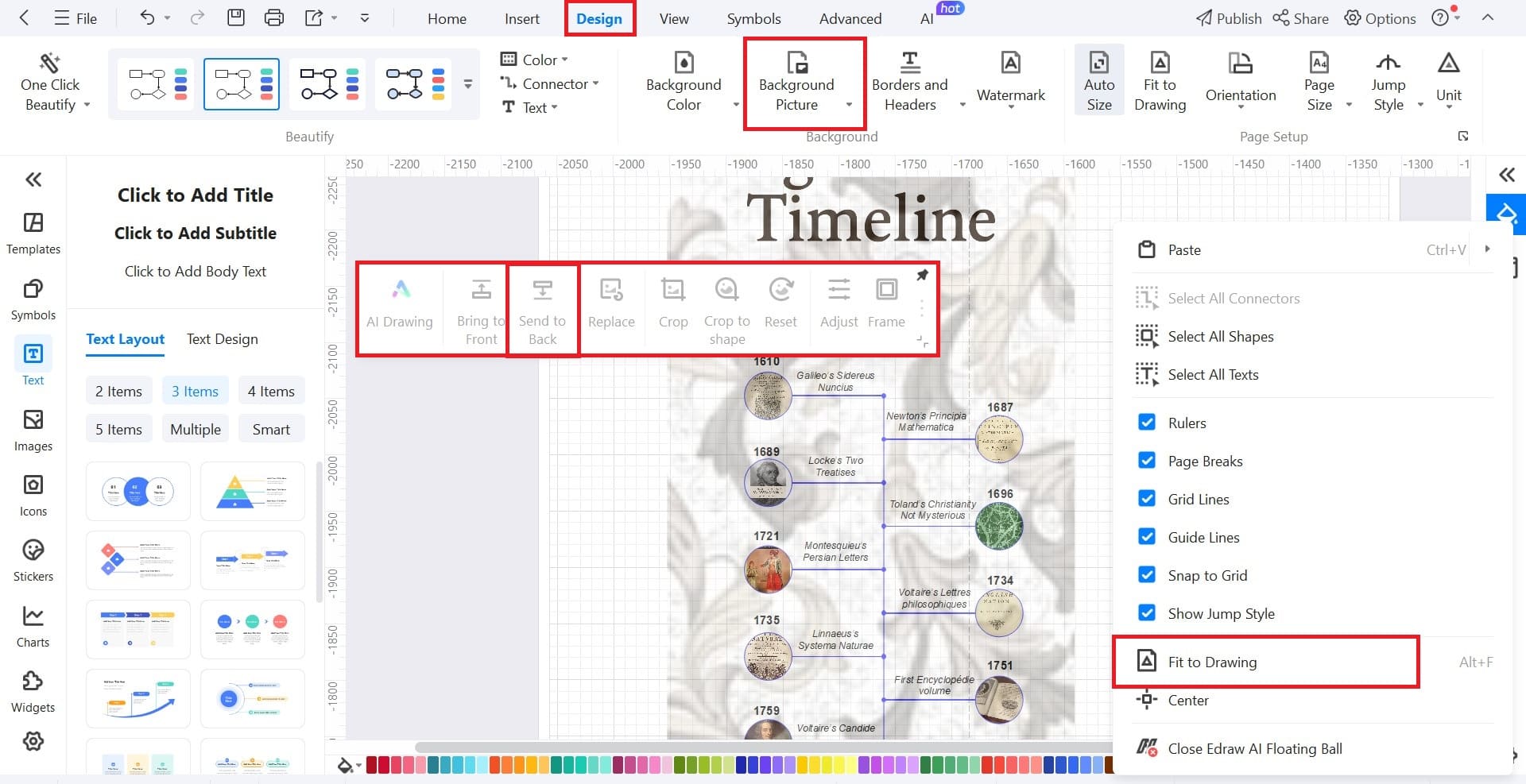This screenshot has height=784, width=1526.
Task: Click the Save disk icon
Action: click(236, 17)
